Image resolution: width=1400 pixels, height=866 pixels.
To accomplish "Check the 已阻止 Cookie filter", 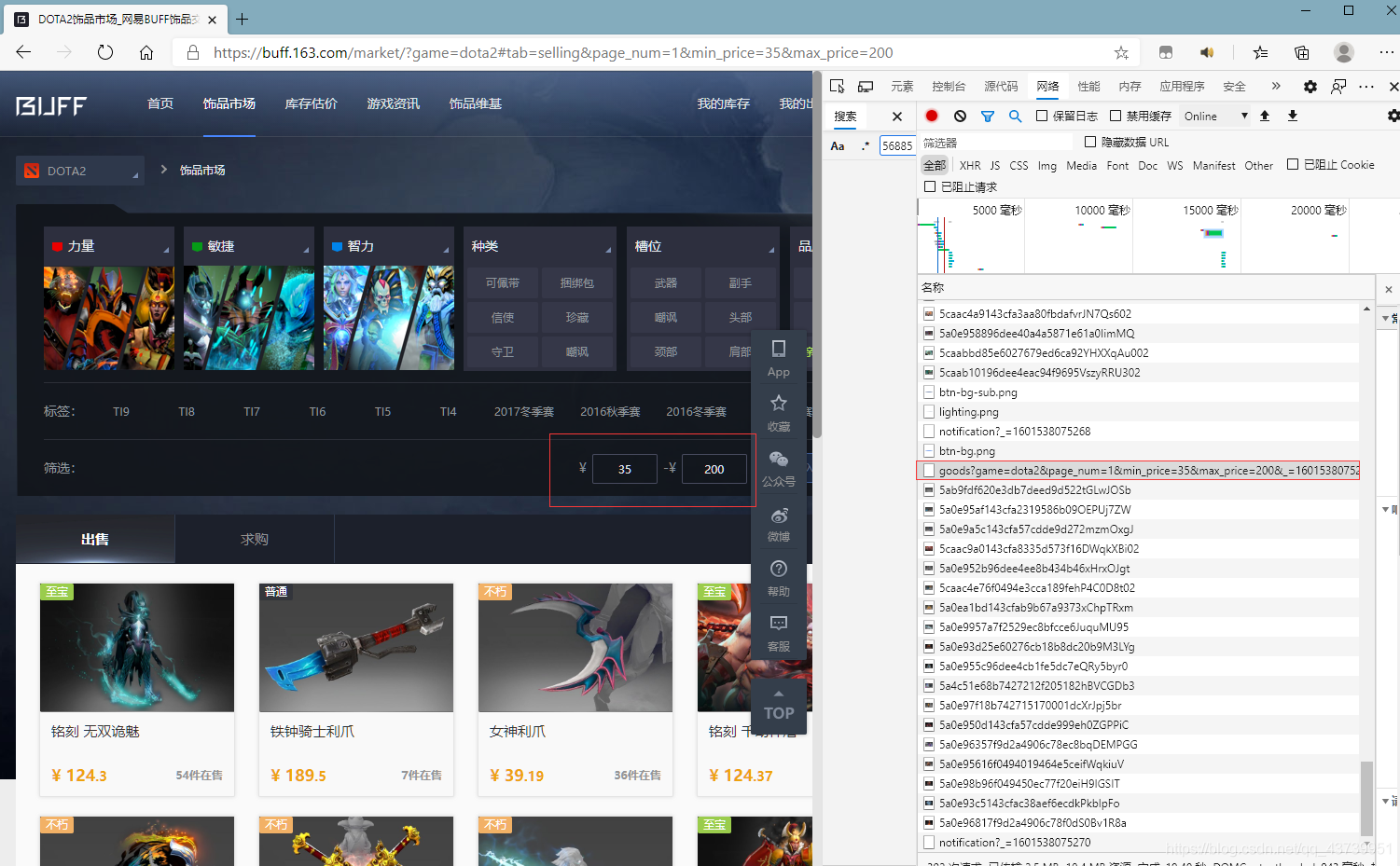I will (1293, 164).
